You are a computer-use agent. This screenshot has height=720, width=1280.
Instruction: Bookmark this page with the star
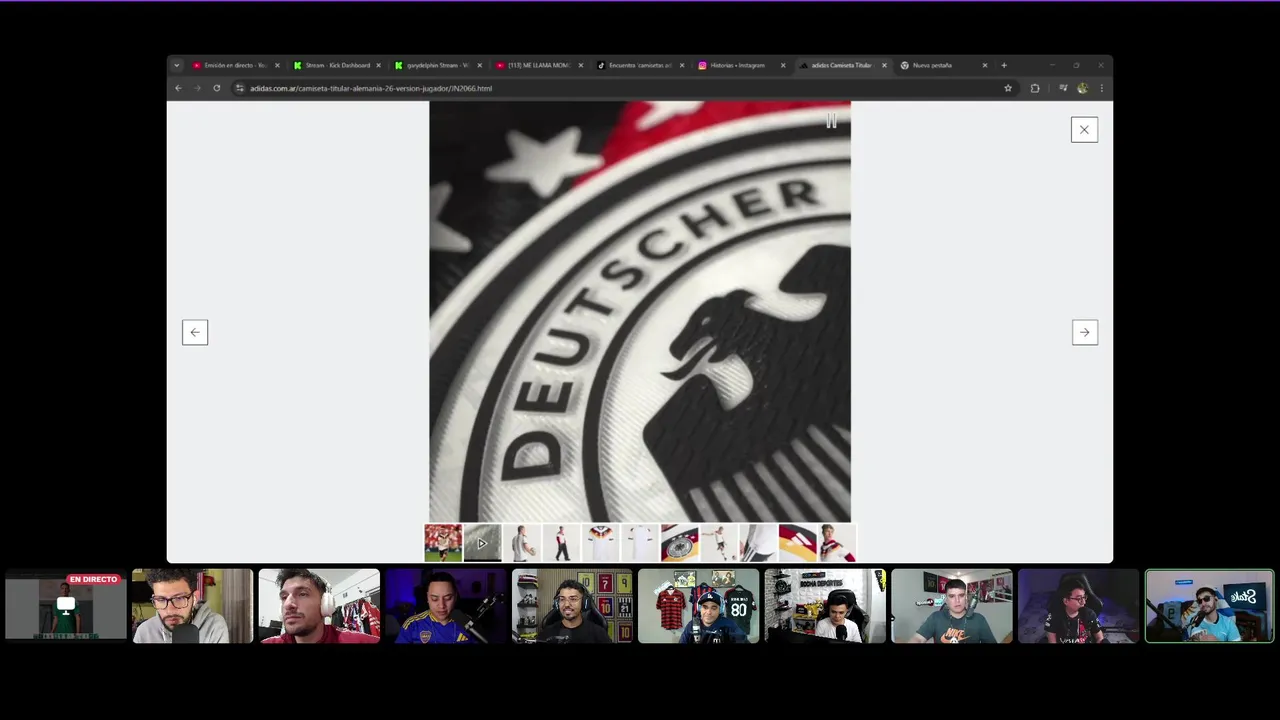click(x=1007, y=88)
